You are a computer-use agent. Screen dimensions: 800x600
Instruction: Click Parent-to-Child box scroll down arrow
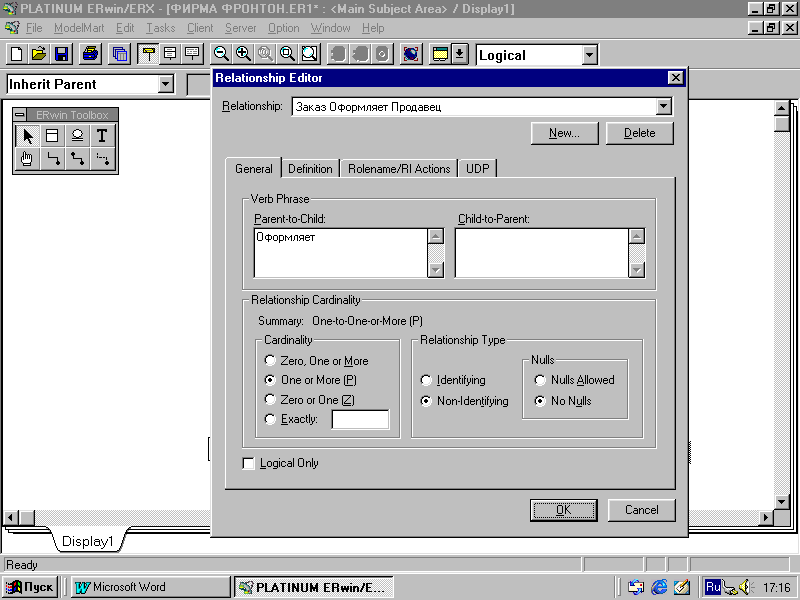point(436,270)
